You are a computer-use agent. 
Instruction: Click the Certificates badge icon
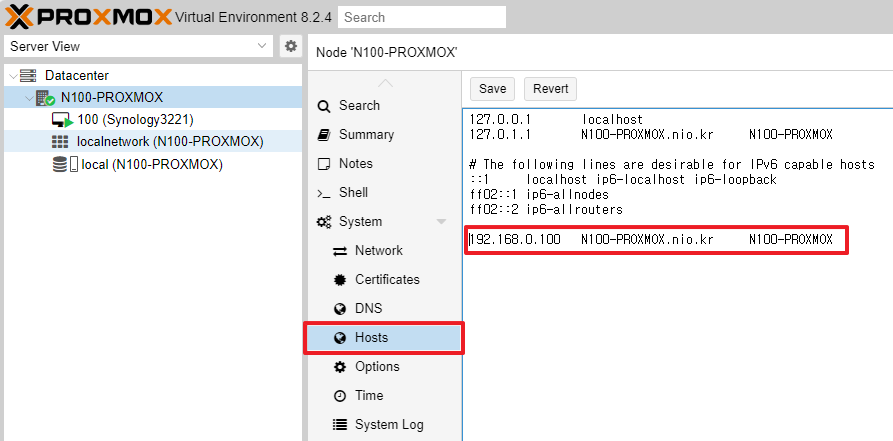(x=340, y=280)
